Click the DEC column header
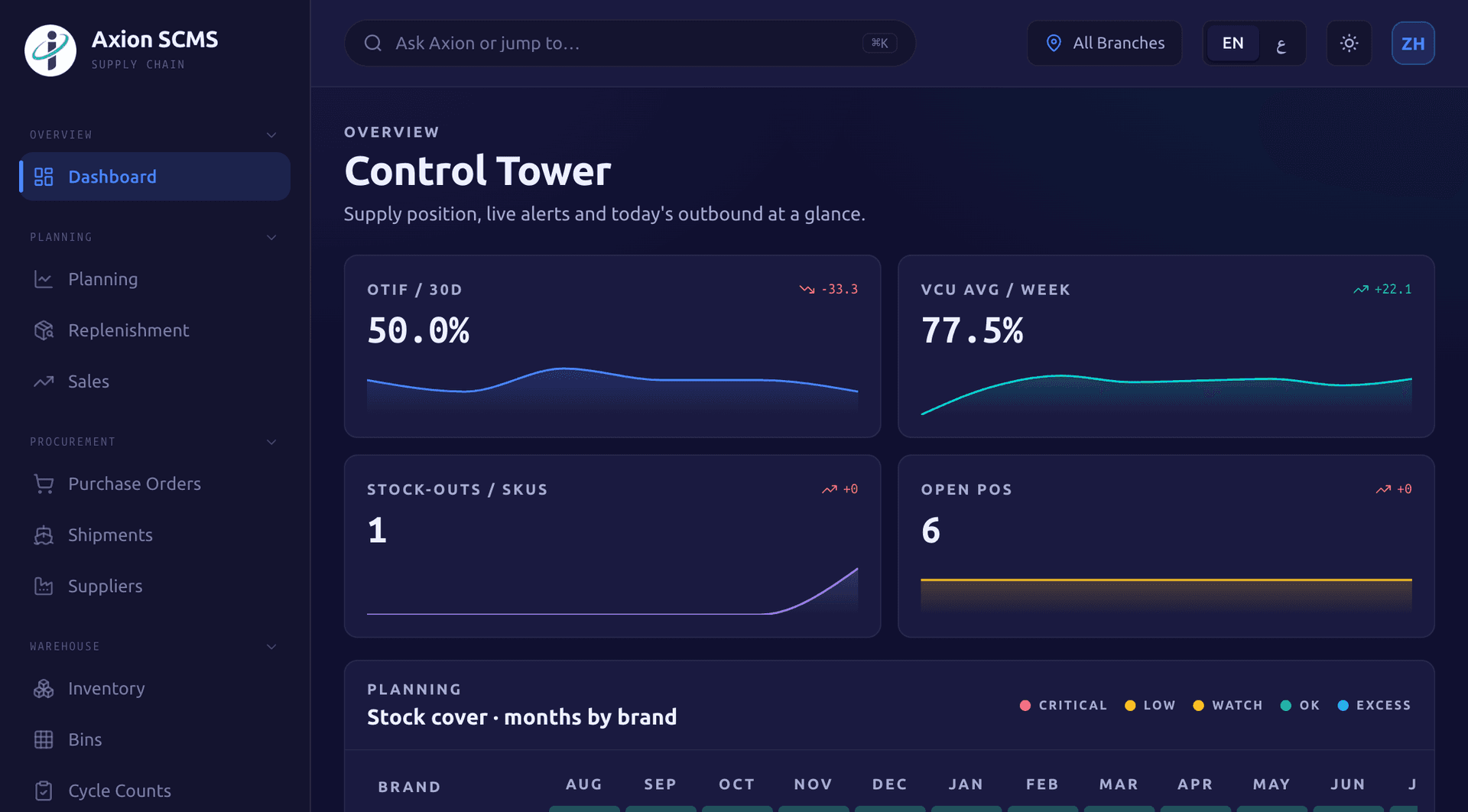Image resolution: width=1468 pixels, height=812 pixels. [x=890, y=784]
